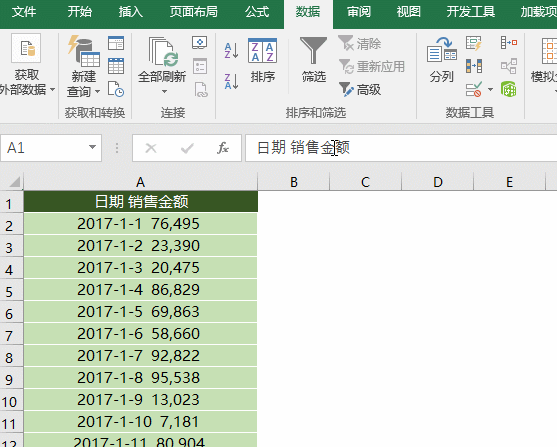Screen dimensions: 557x447
Task: Click the 合并计算 (Consolidate) icon
Action: coord(509,43)
